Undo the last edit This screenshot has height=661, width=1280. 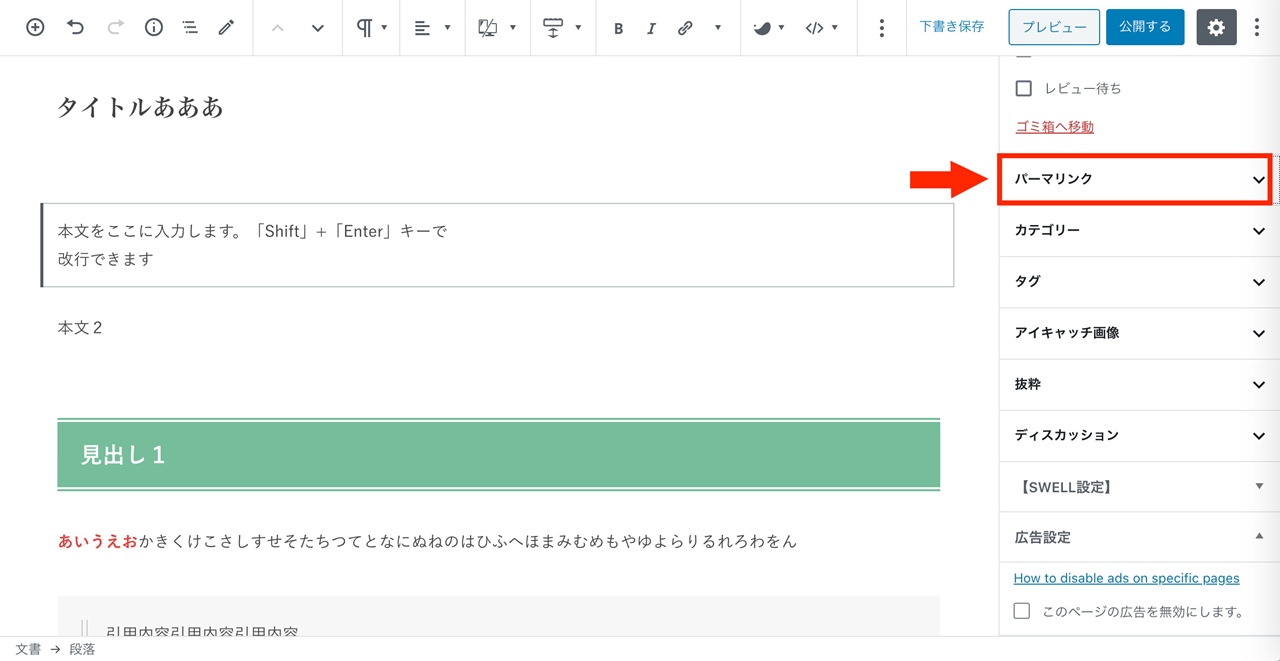tap(76, 28)
